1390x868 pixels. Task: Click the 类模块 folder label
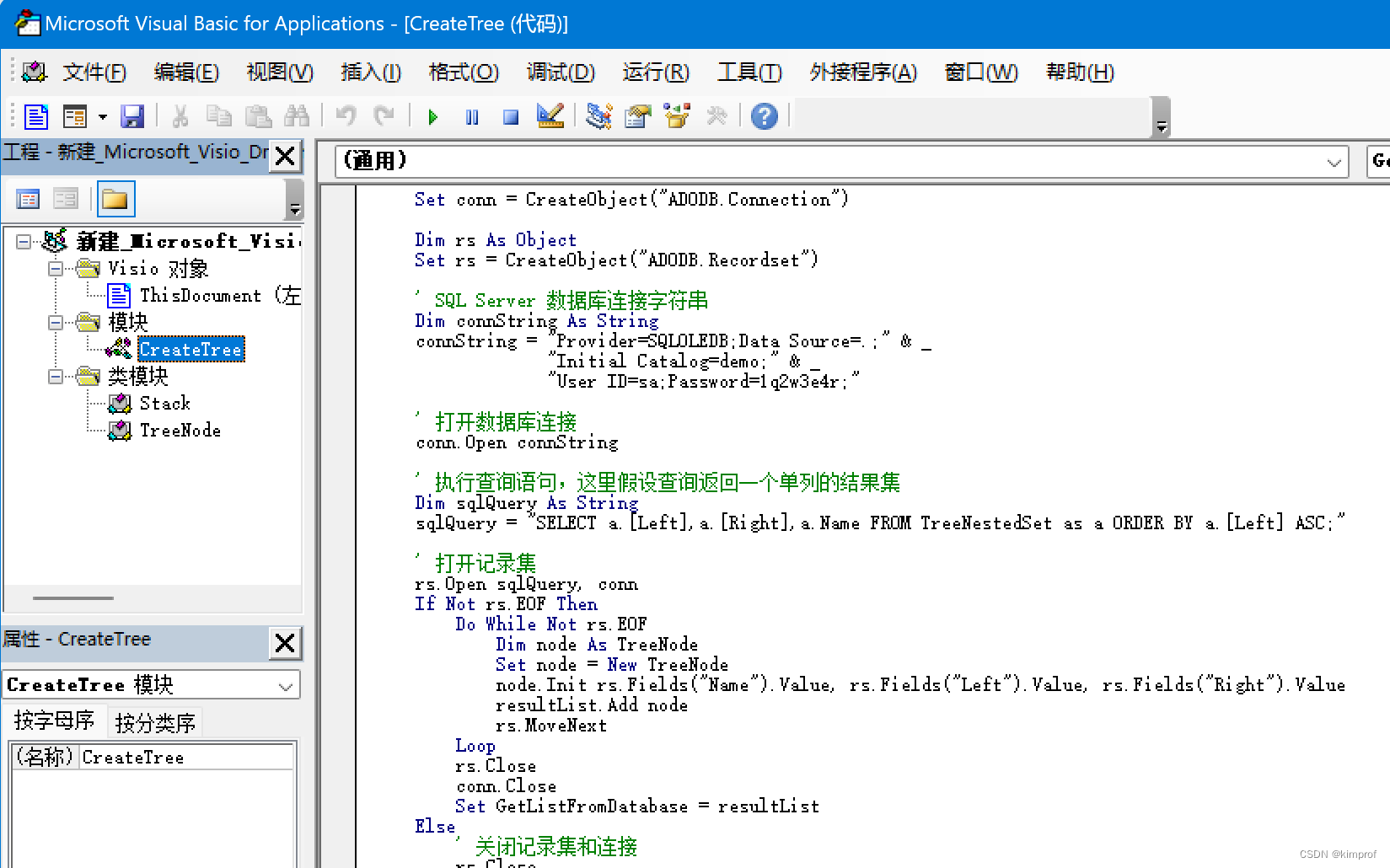coord(138,377)
